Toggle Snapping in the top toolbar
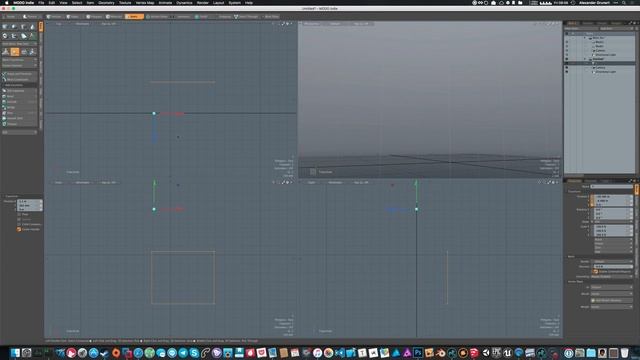This screenshot has height=360, width=640. 224,17
